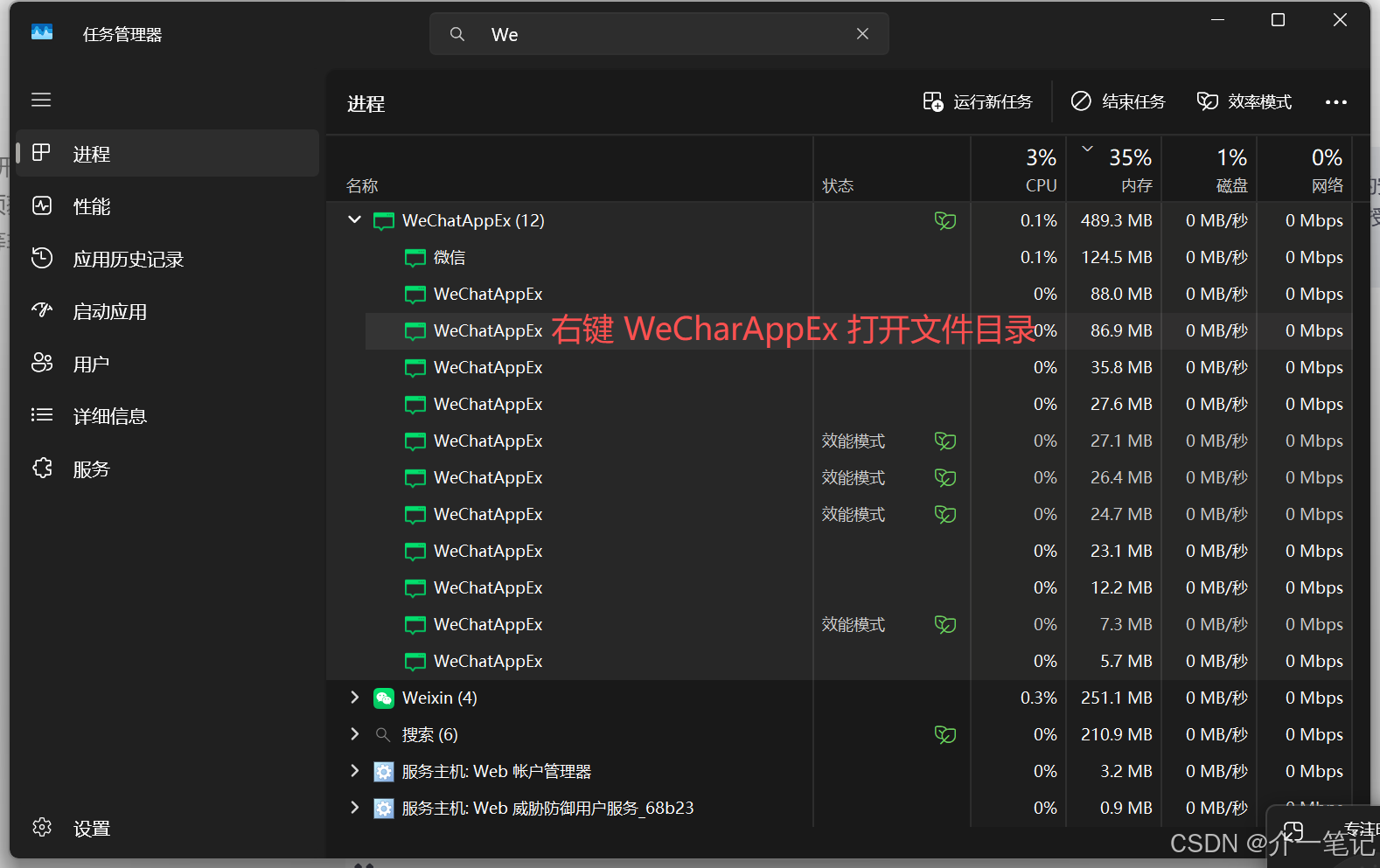Select the WeChatAppEx row using 88.0 MB
This screenshot has width=1380, height=868.
tap(840, 294)
